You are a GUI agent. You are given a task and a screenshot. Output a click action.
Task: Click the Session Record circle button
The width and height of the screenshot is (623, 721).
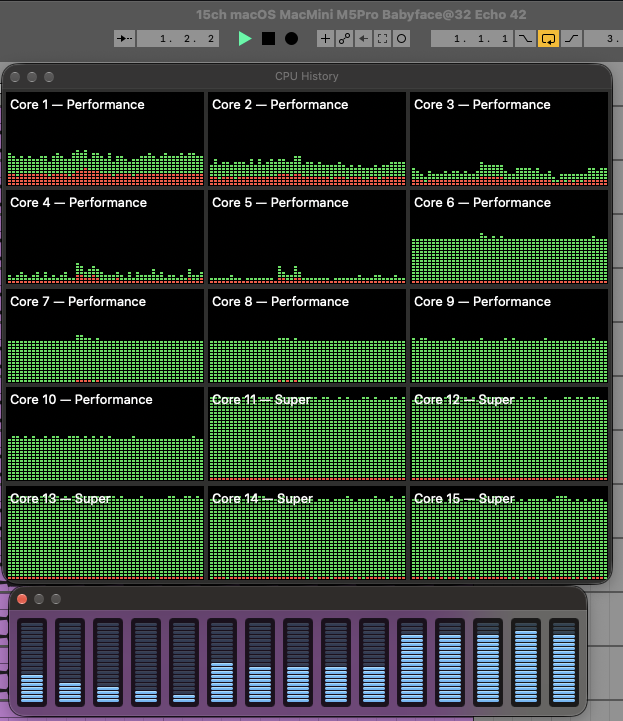[401, 39]
